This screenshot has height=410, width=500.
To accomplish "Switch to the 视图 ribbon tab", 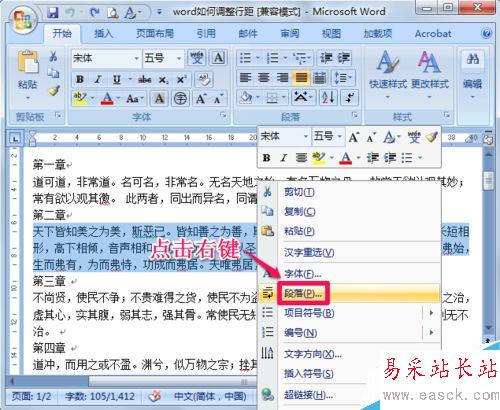I will tap(331, 33).
